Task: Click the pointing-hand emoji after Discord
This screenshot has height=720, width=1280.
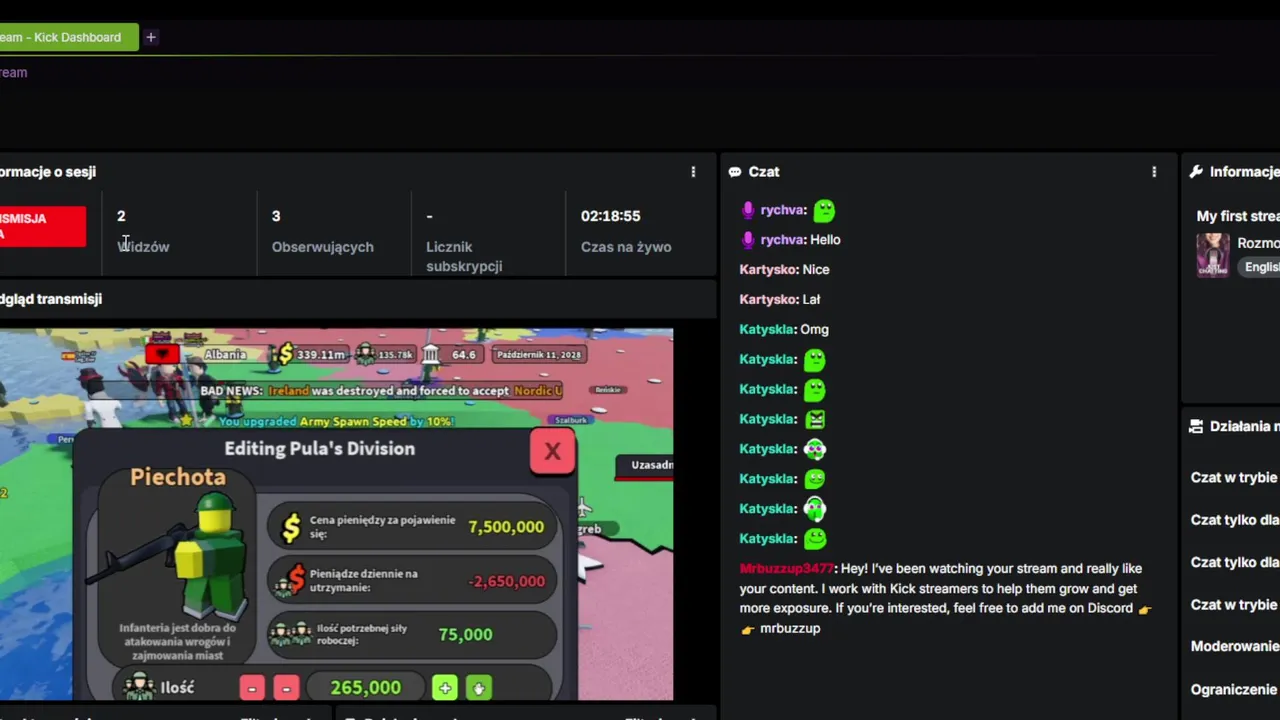Action: tap(1145, 609)
